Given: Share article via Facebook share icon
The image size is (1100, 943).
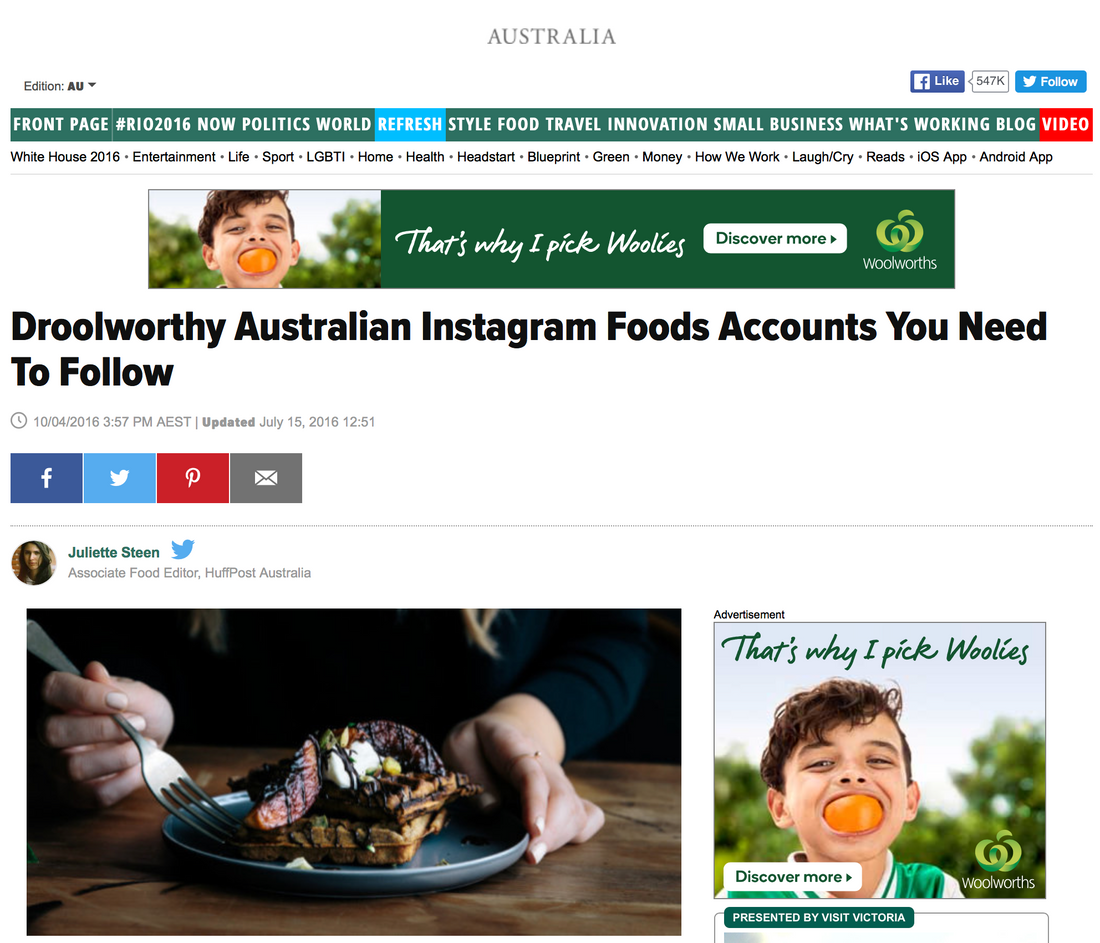Looking at the screenshot, I should pyautogui.click(x=46, y=478).
